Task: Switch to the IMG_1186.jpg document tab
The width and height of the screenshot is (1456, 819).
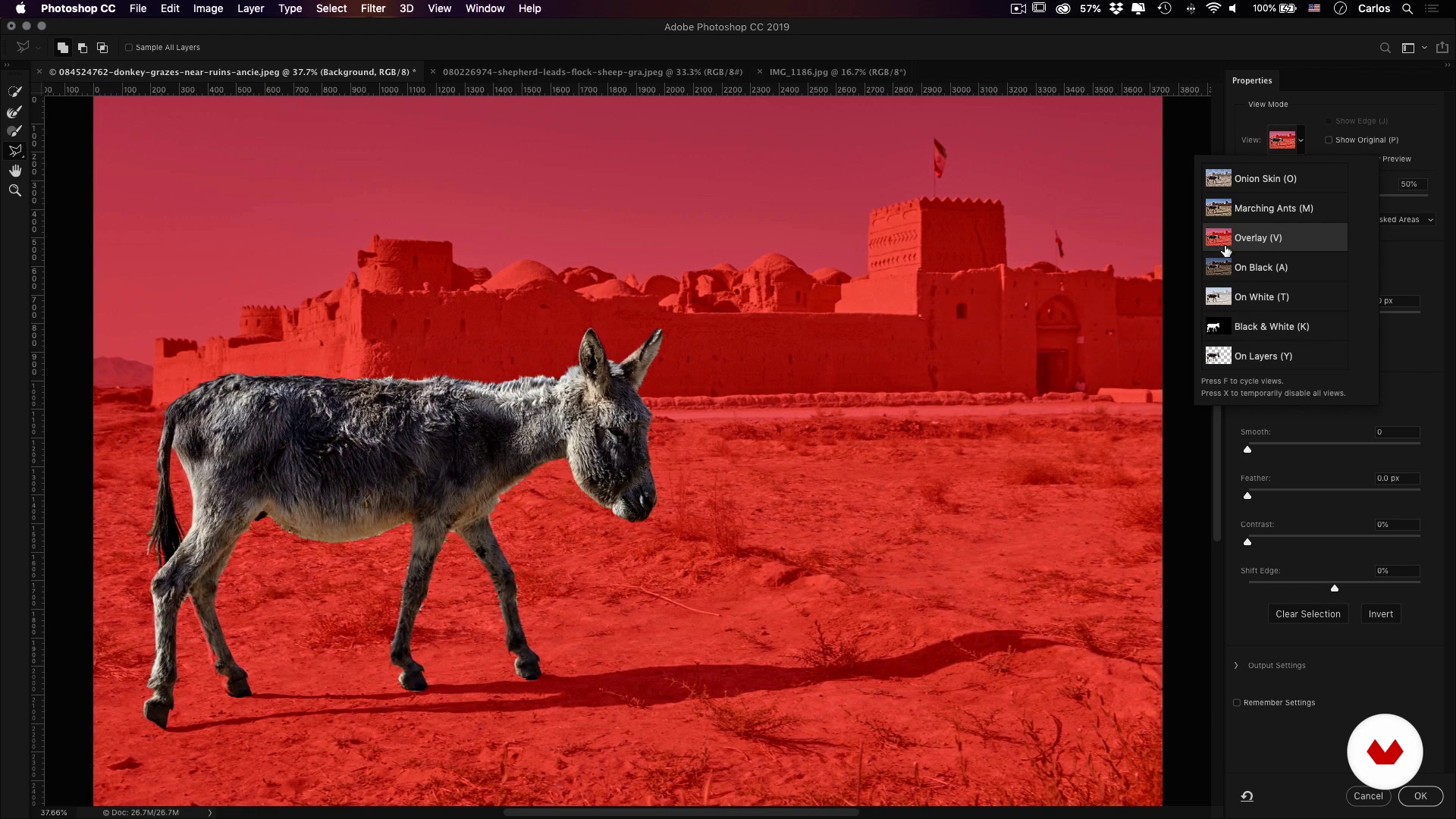Action: coord(837,72)
